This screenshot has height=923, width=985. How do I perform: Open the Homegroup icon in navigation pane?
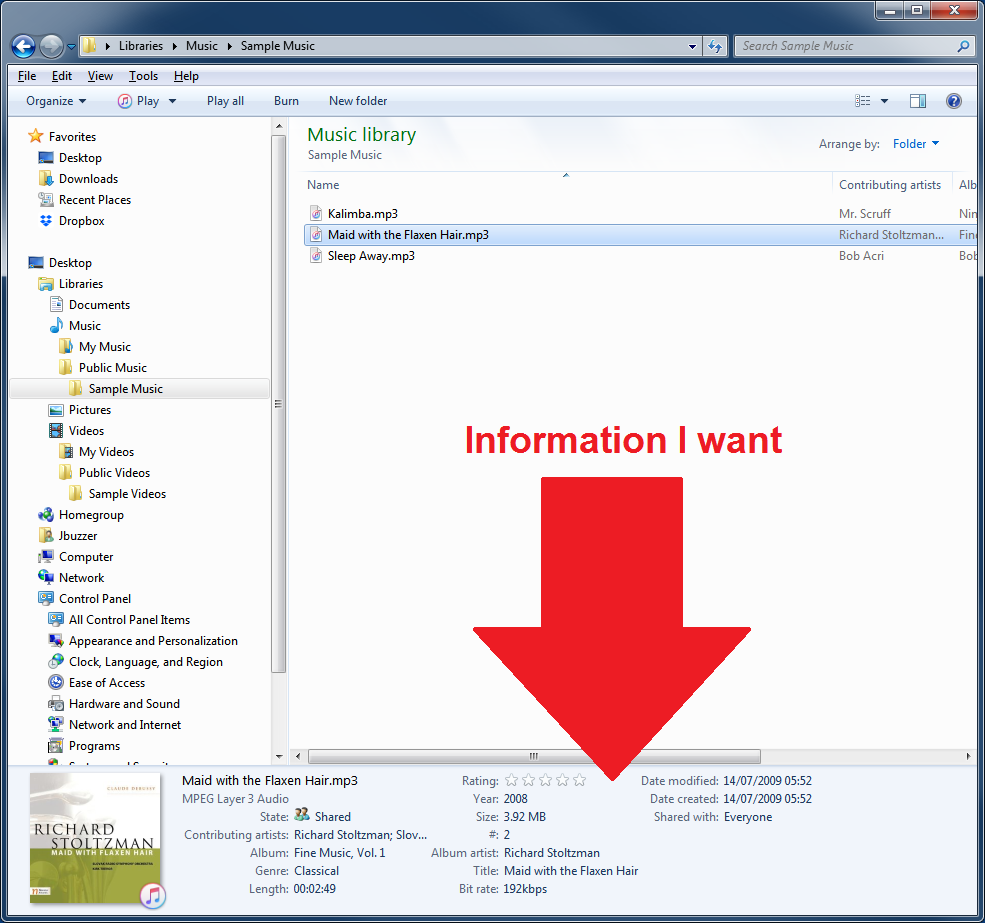tap(46, 515)
